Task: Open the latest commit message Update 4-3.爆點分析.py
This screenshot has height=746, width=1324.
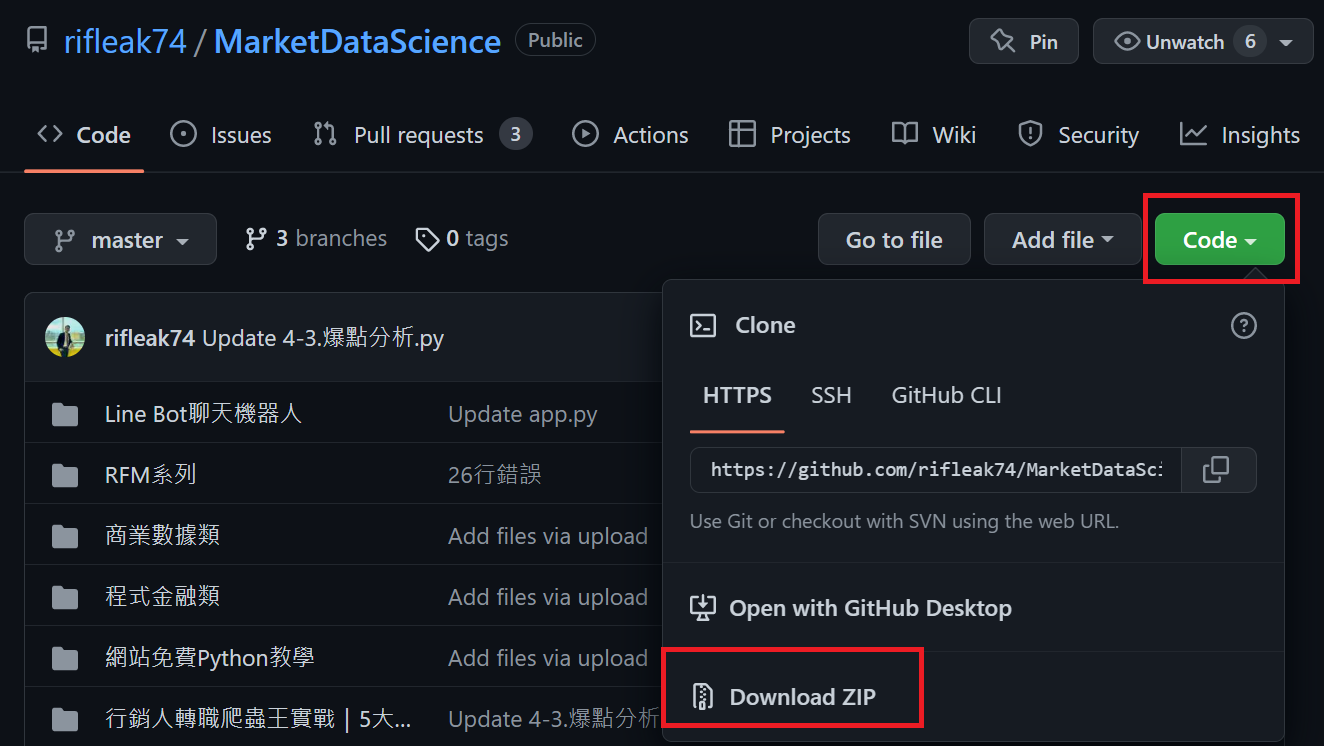Action: (323, 338)
